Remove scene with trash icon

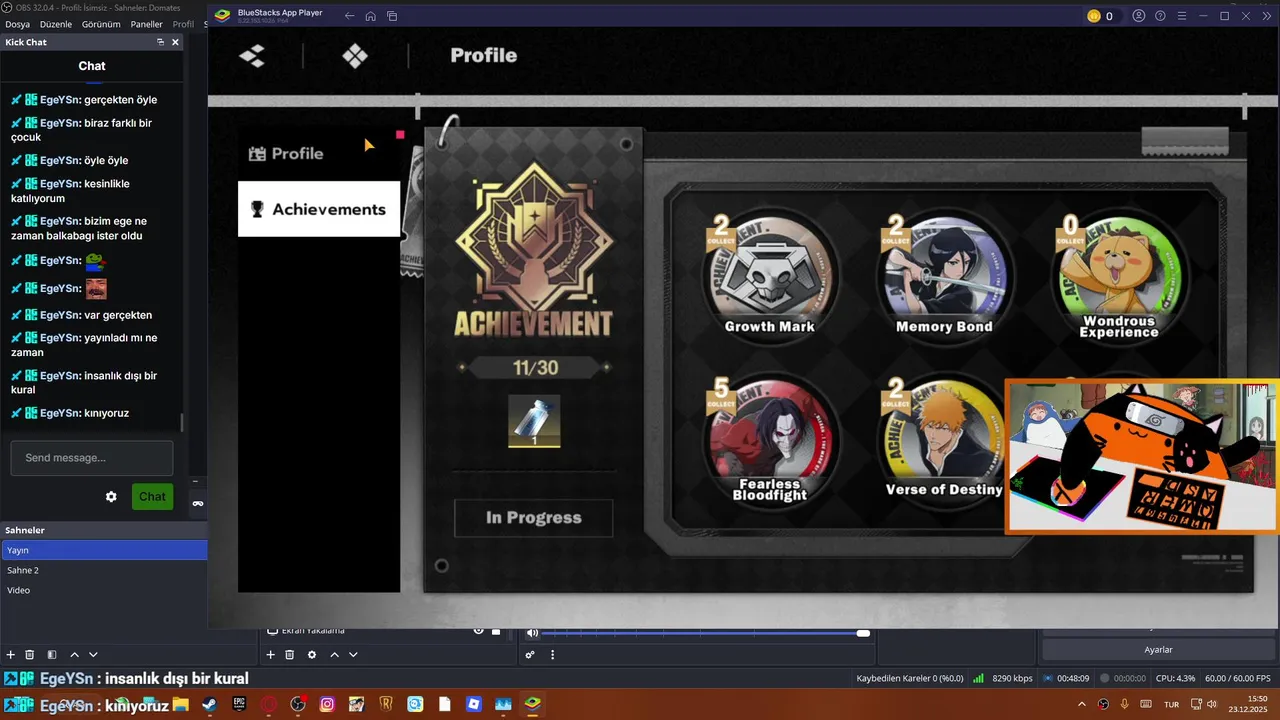(30, 655)
